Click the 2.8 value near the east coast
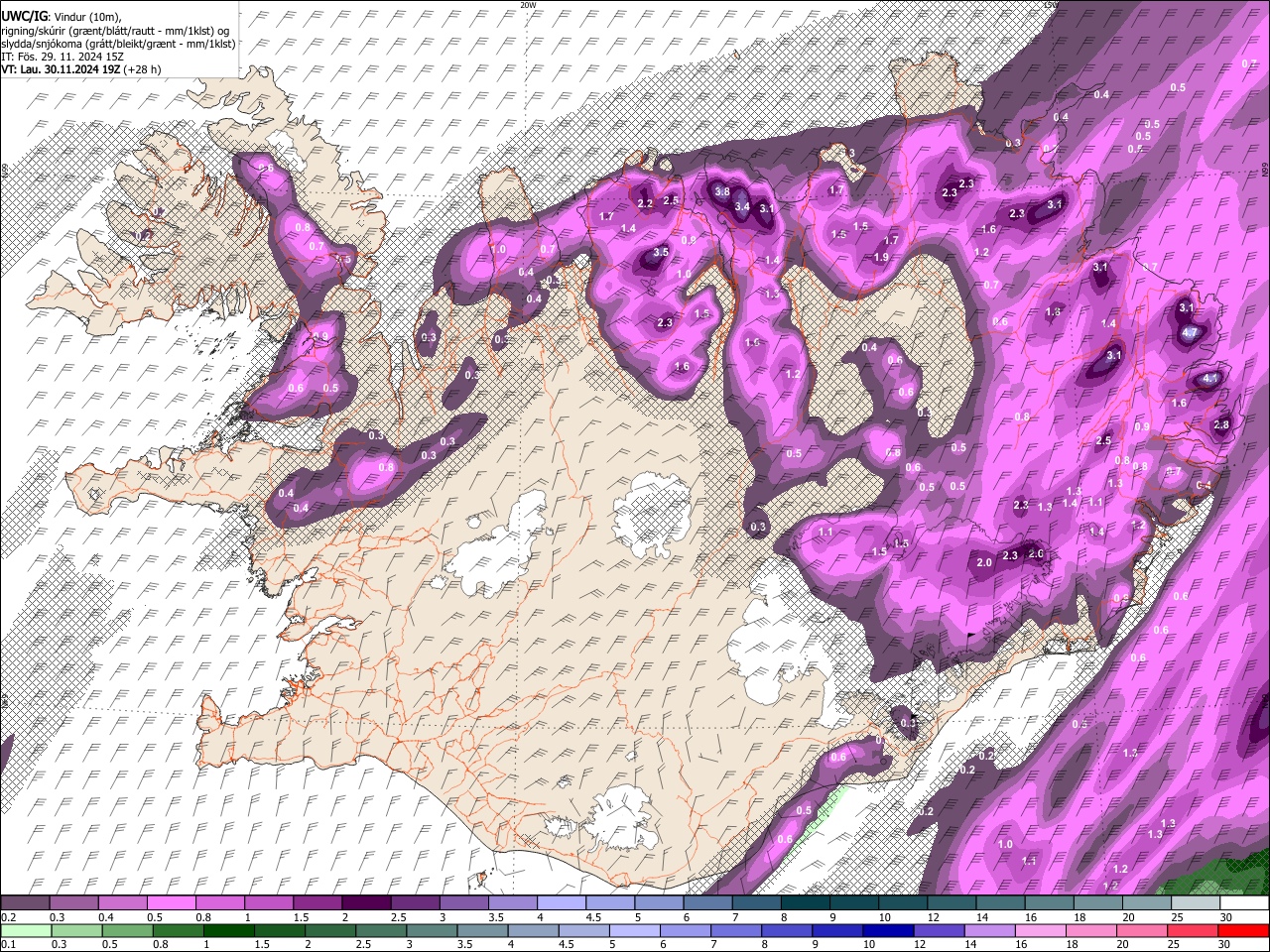 tap(1221, 424)
